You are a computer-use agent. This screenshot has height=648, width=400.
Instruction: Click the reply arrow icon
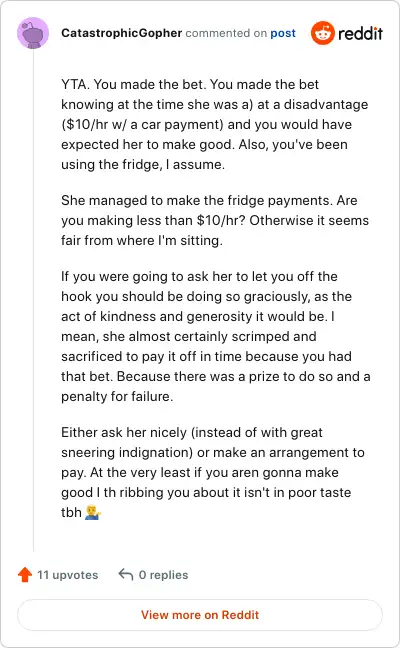126,574
